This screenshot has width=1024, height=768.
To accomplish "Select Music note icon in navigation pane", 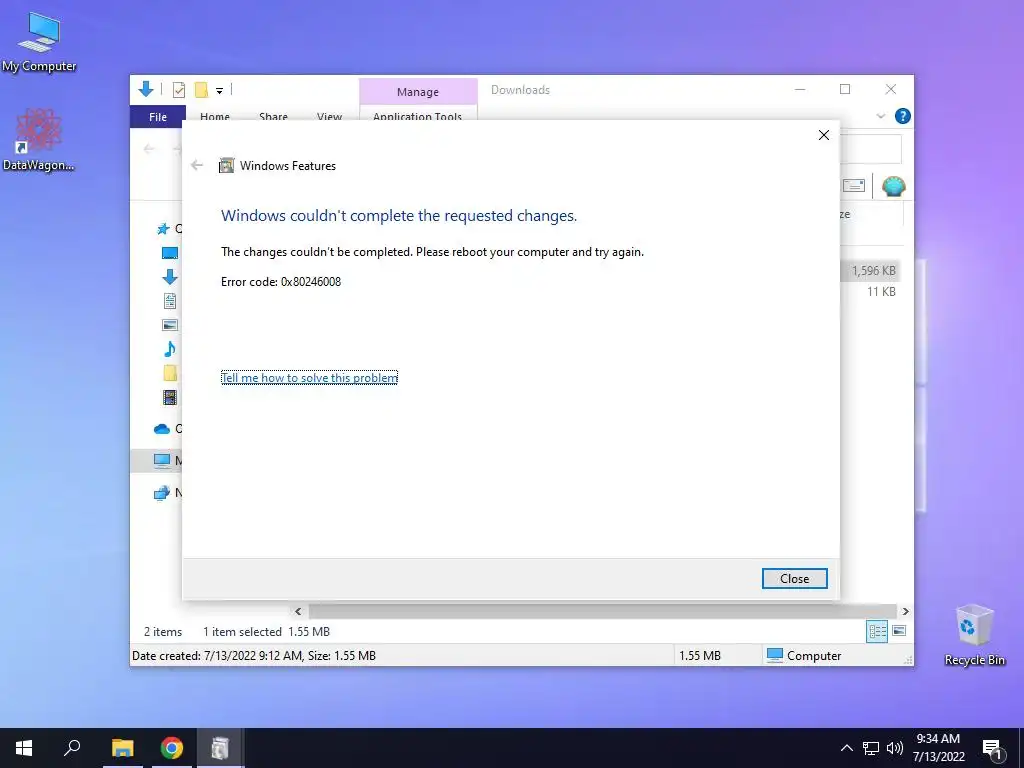I will click(170, 349).
